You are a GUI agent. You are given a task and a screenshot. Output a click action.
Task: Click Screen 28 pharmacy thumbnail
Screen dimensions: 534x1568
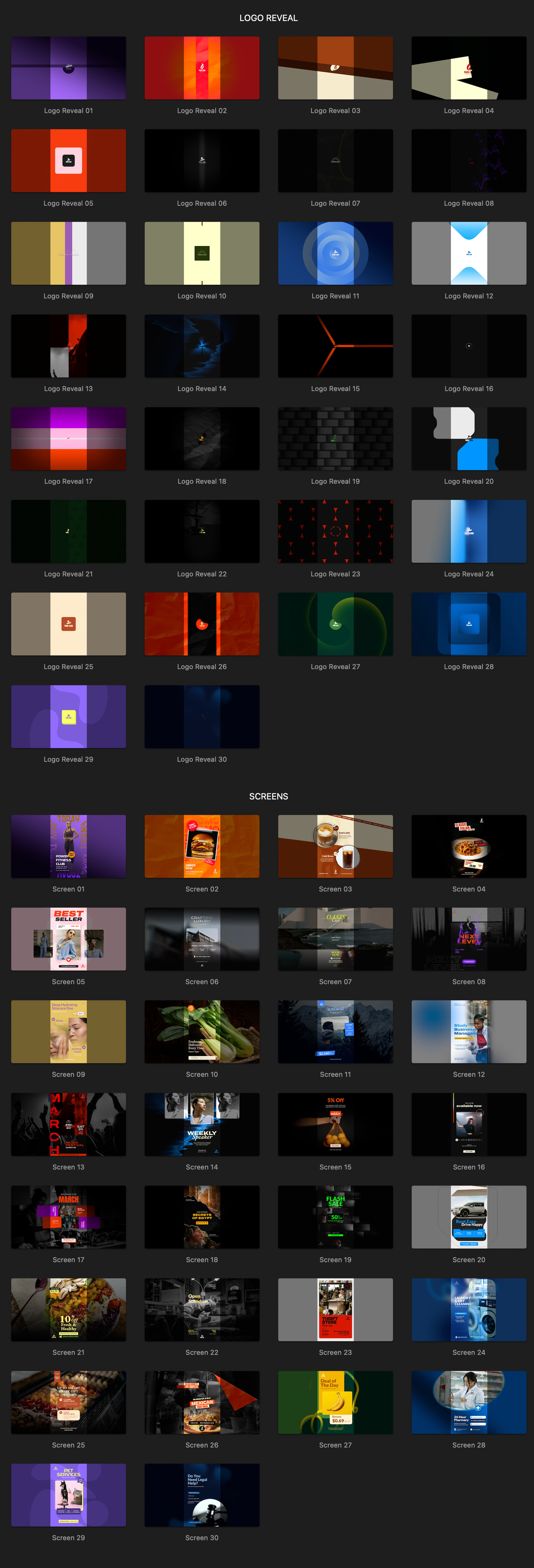click(469, 1402)
